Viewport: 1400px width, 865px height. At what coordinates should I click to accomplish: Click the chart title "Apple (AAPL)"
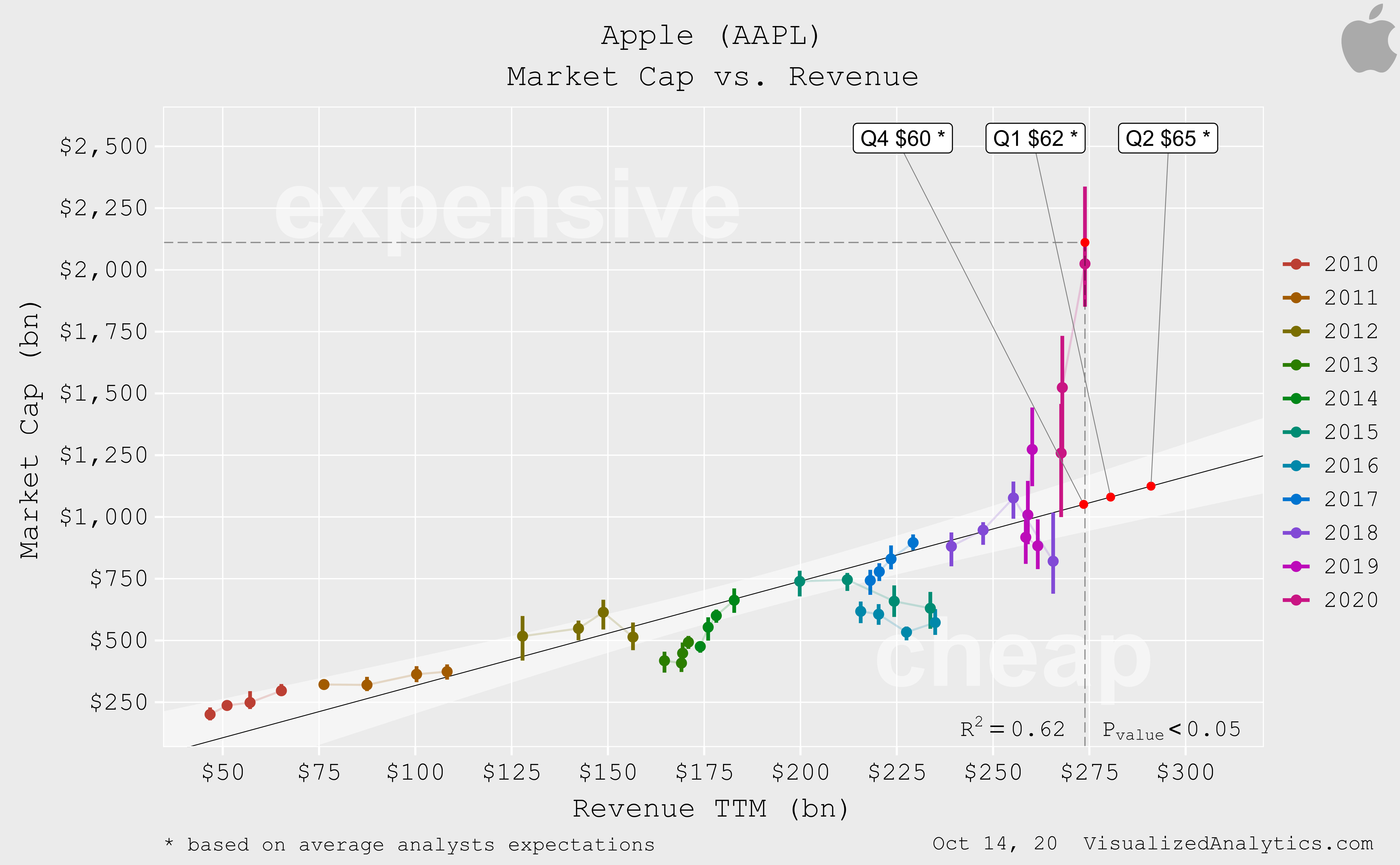tap(712, 36)
